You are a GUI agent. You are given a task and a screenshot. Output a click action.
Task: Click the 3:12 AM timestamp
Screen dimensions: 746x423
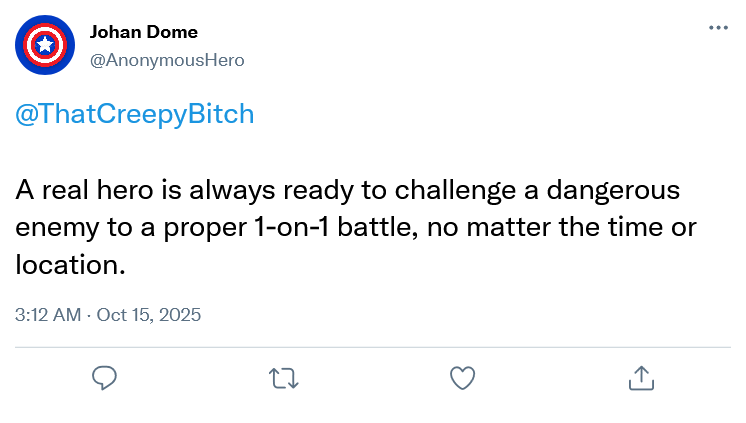(48, 314)
